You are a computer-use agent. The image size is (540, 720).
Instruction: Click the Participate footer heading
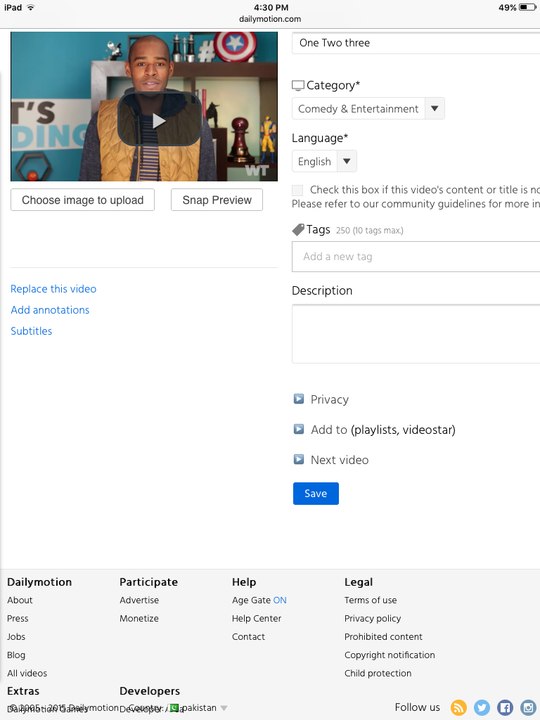point(148,582)
